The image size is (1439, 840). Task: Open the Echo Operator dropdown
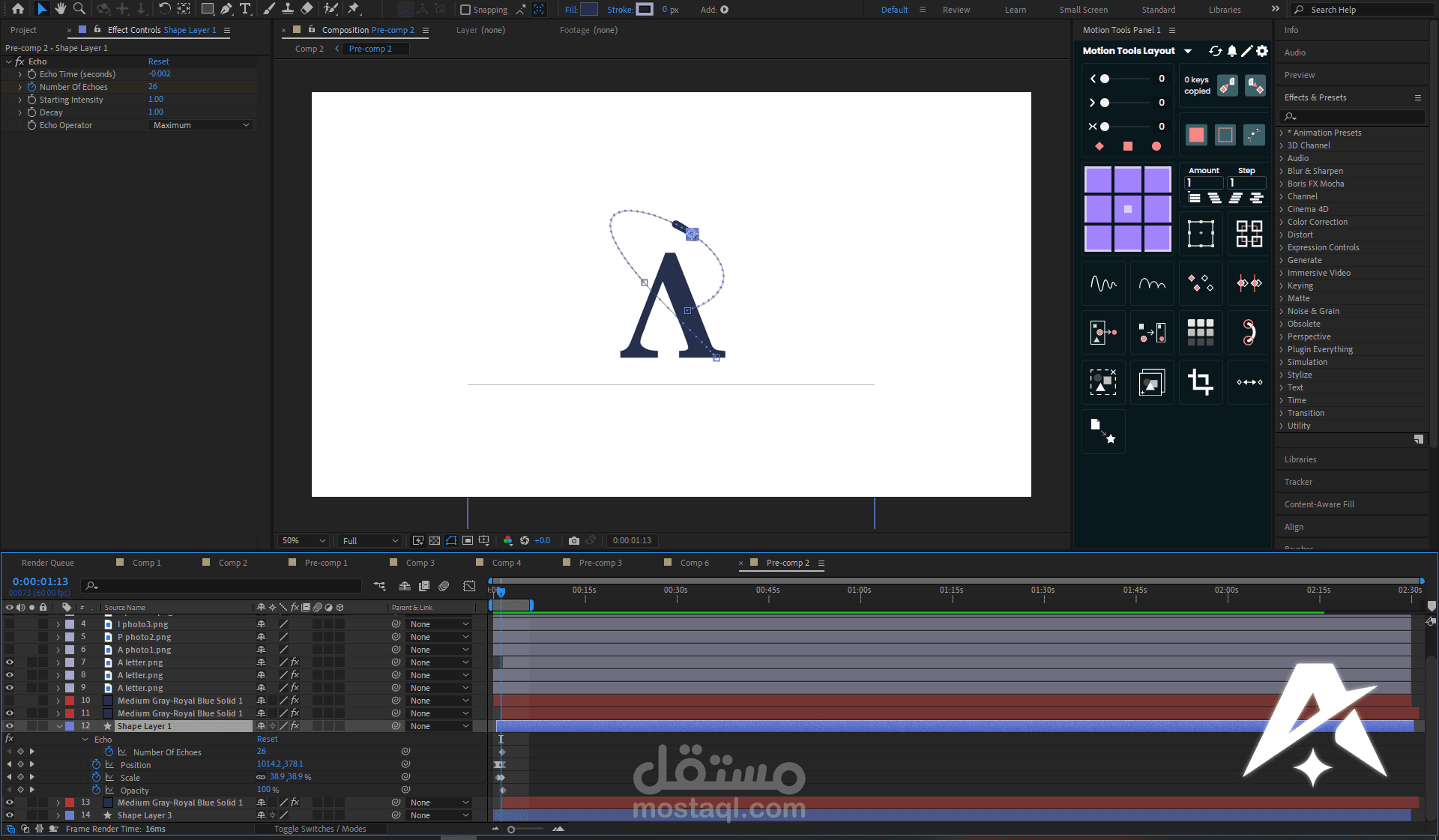(200, 125)
